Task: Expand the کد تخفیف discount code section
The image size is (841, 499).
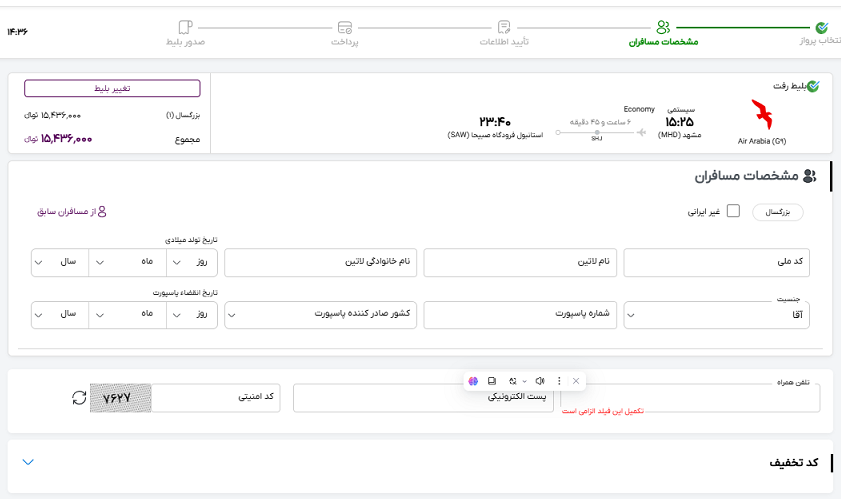Action: [28, 462]
